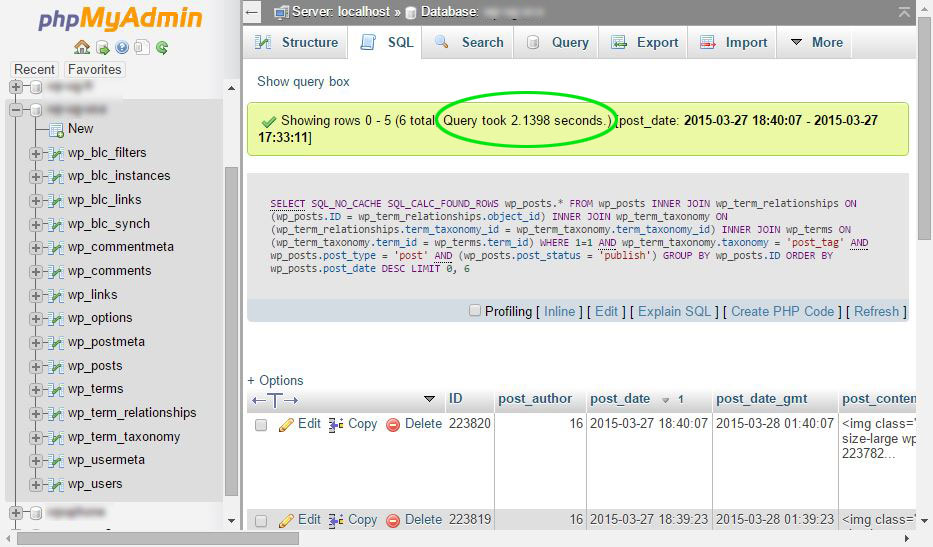Click the main page vertical scrollbar
The height and width of the screenshot is (547, 933).
(924, 128)
